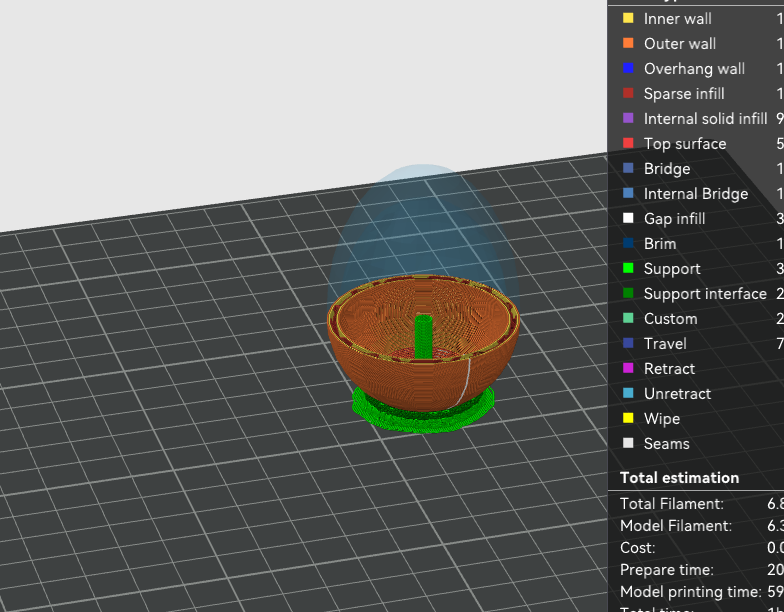Toggle Retract line type label
This screenshot has height=612, width=784.
coord(670,369)
